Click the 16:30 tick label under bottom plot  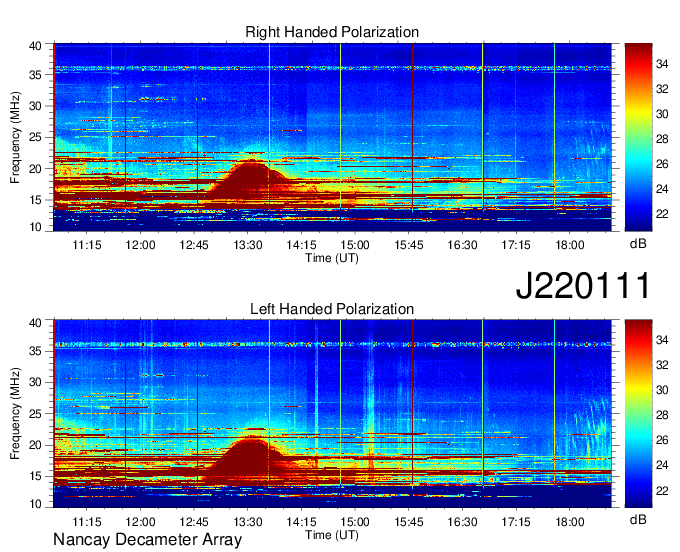462,522
